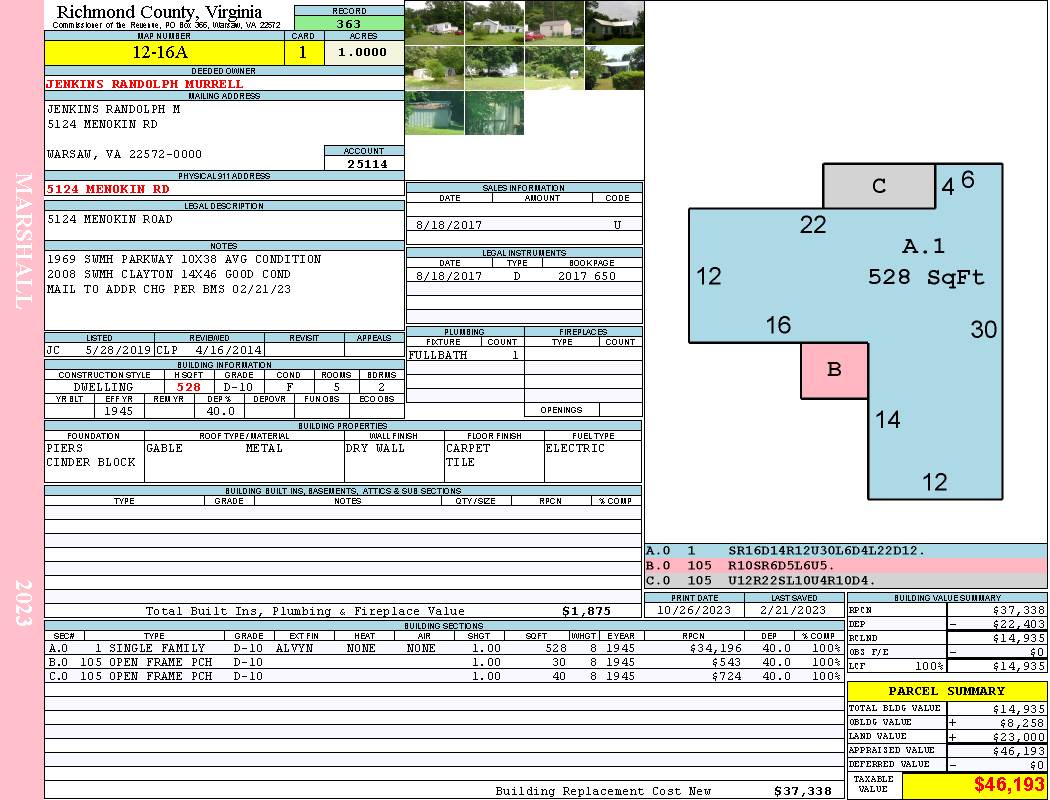
Task: Click print date 10/26/2023
Action: click(694, 610)
